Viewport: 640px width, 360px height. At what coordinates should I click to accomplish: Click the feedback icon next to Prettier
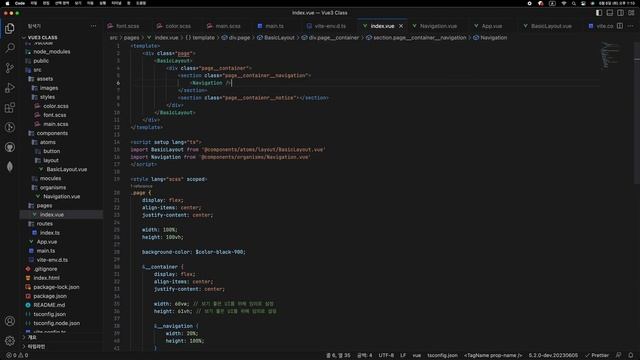(619, 355)
